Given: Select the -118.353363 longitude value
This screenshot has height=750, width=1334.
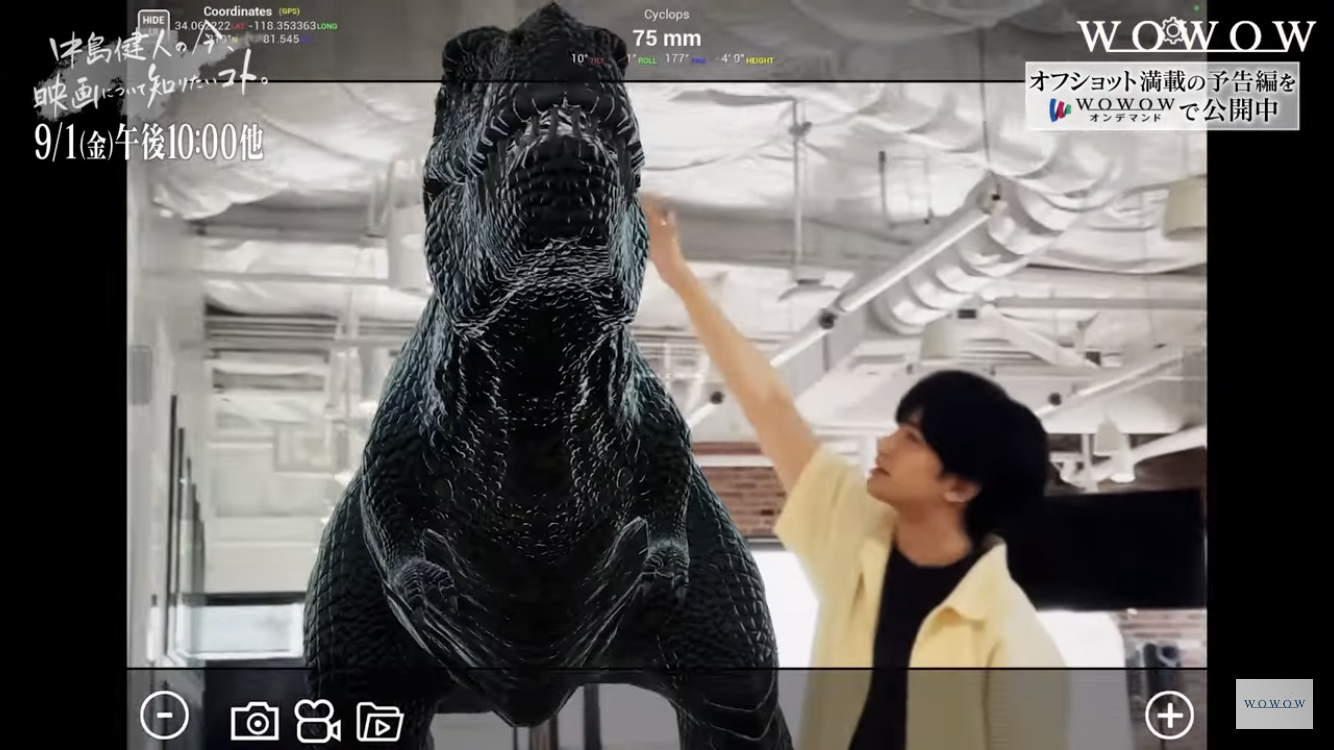Looking at the screenshot, I should 283,25.
